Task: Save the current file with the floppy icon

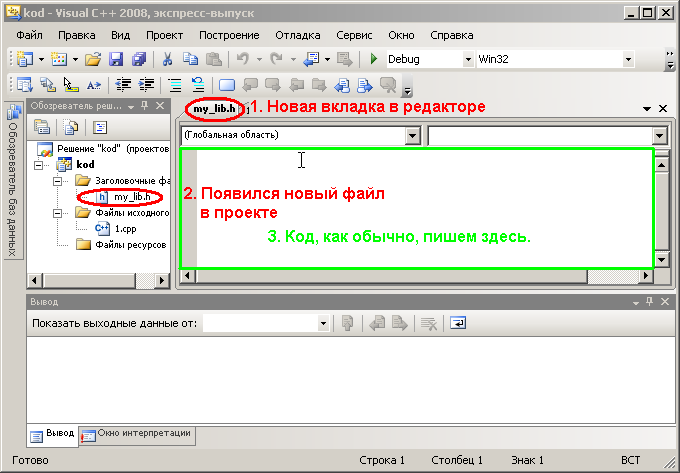Action: tap(116, 59)
